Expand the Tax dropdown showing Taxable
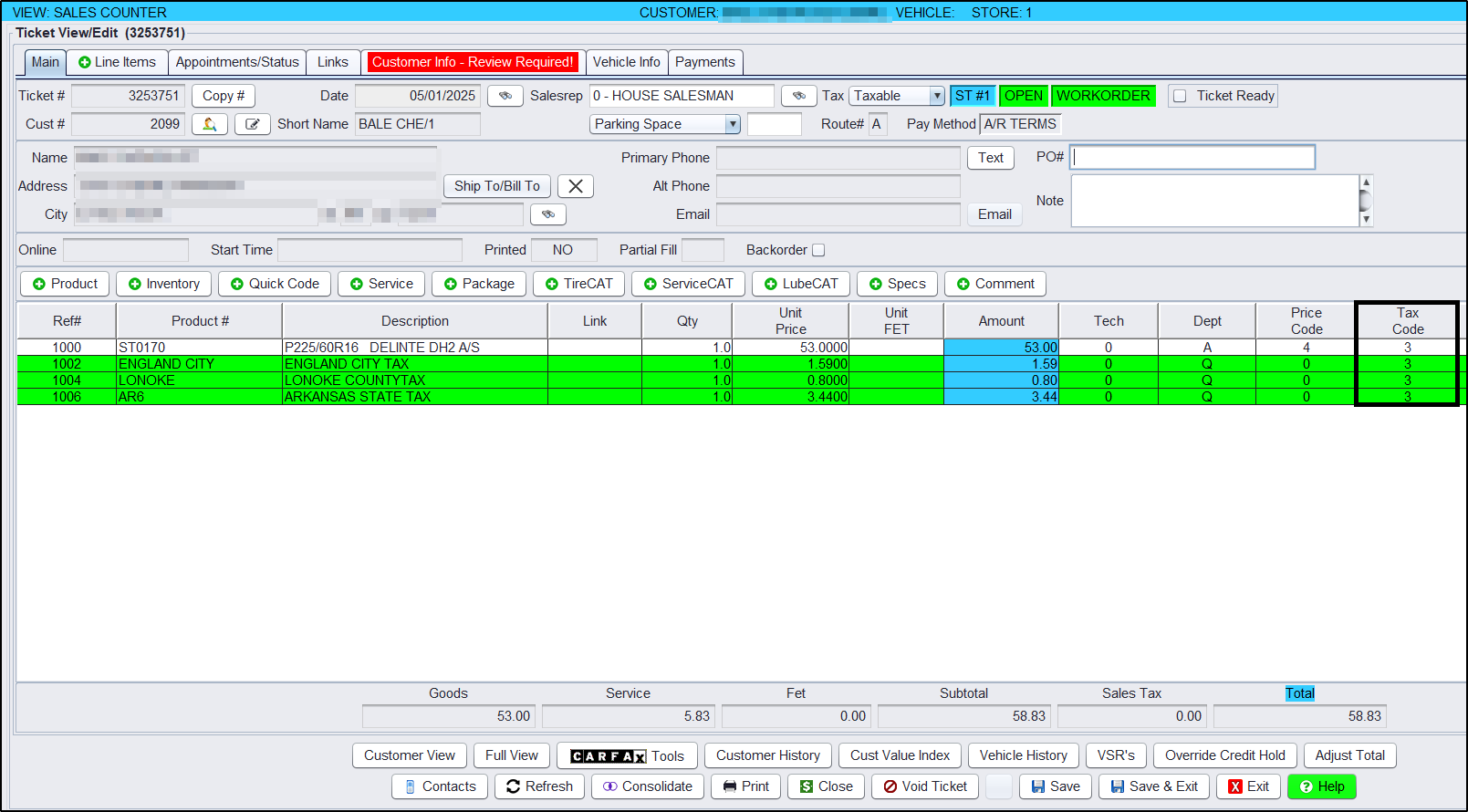This screenshot has width=1468, height=812. [x=936, y=96]
